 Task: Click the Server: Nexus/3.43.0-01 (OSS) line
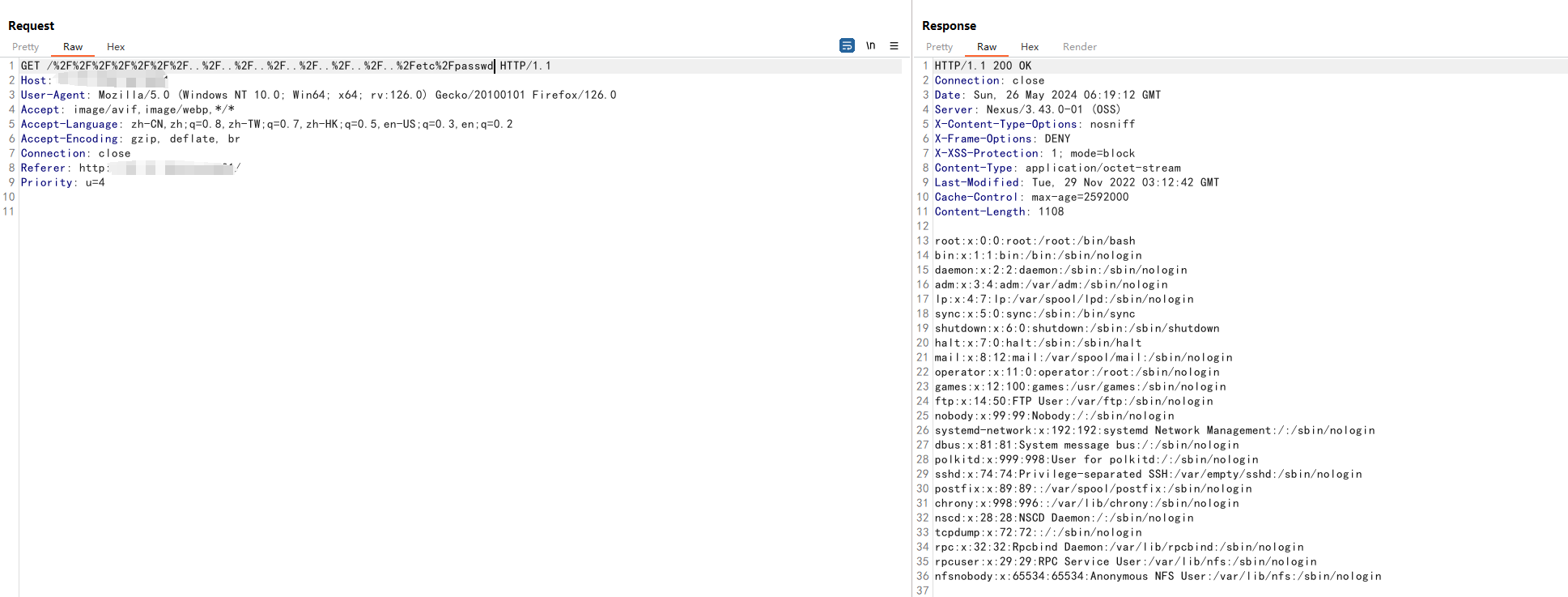[1027, 109]
